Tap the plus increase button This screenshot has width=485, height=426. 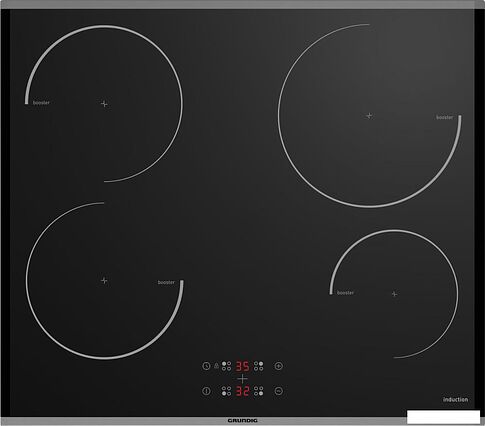click(278, 366)
